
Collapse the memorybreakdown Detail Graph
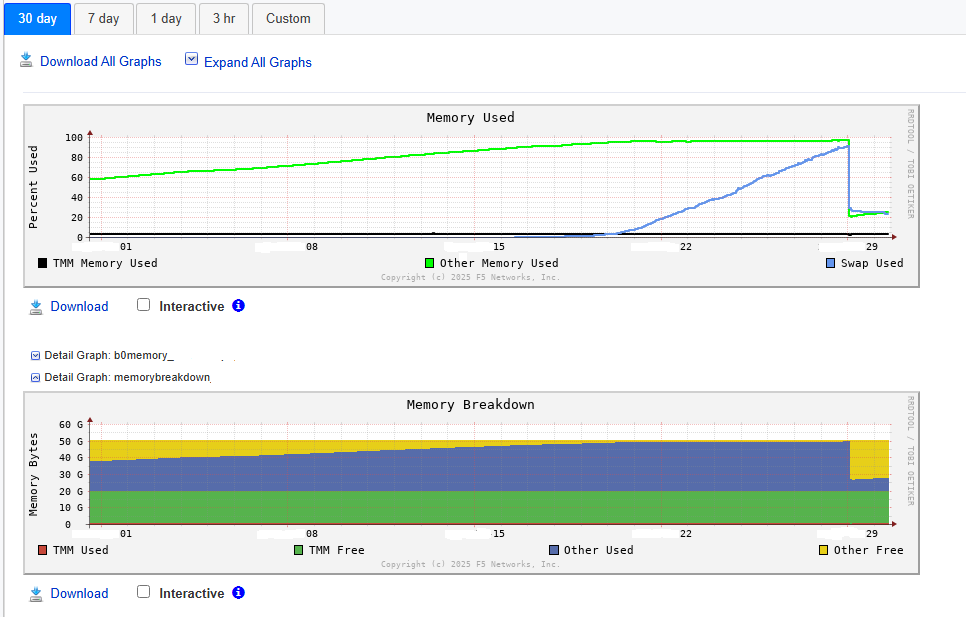[36, 377]
